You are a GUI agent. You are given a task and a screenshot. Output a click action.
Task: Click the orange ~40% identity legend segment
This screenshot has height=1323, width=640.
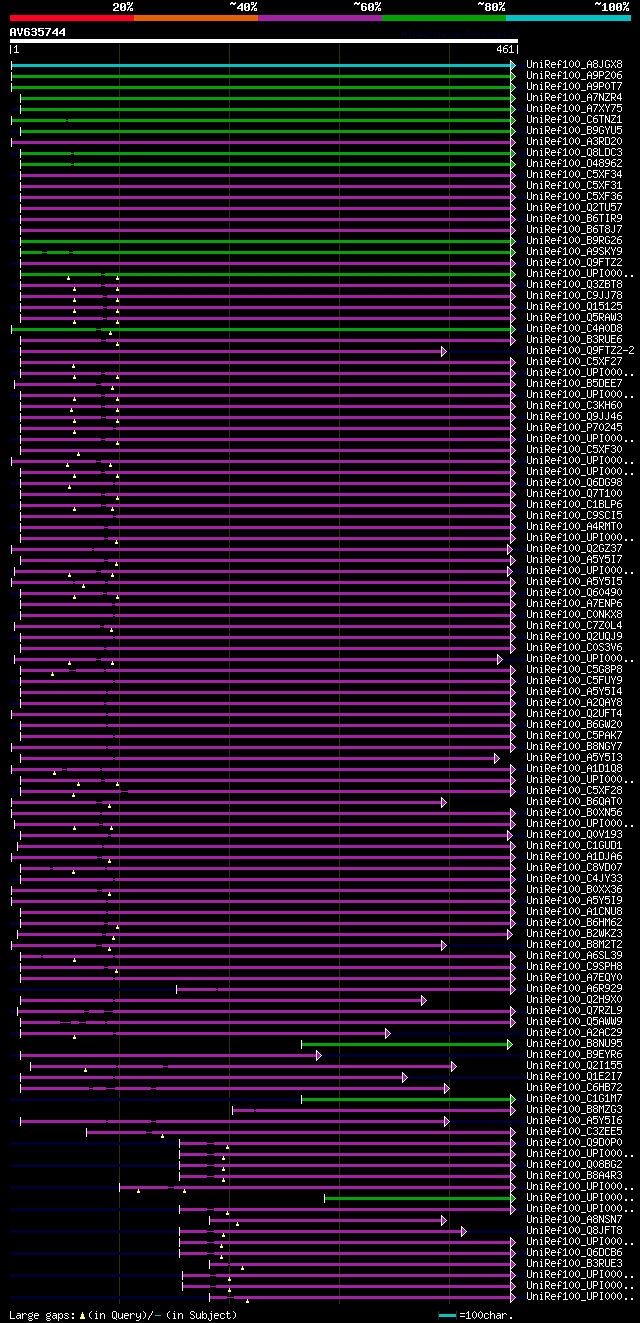(196, 17)
